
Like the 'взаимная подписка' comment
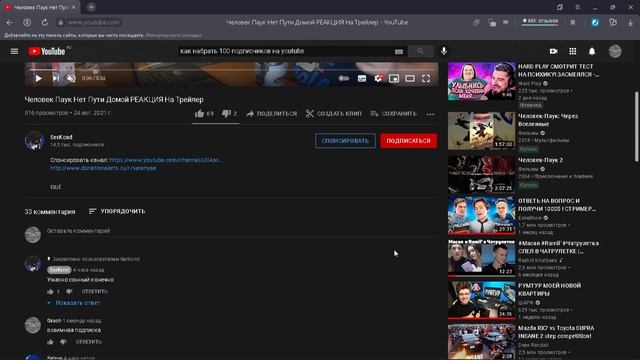click(x=51, y=342)
